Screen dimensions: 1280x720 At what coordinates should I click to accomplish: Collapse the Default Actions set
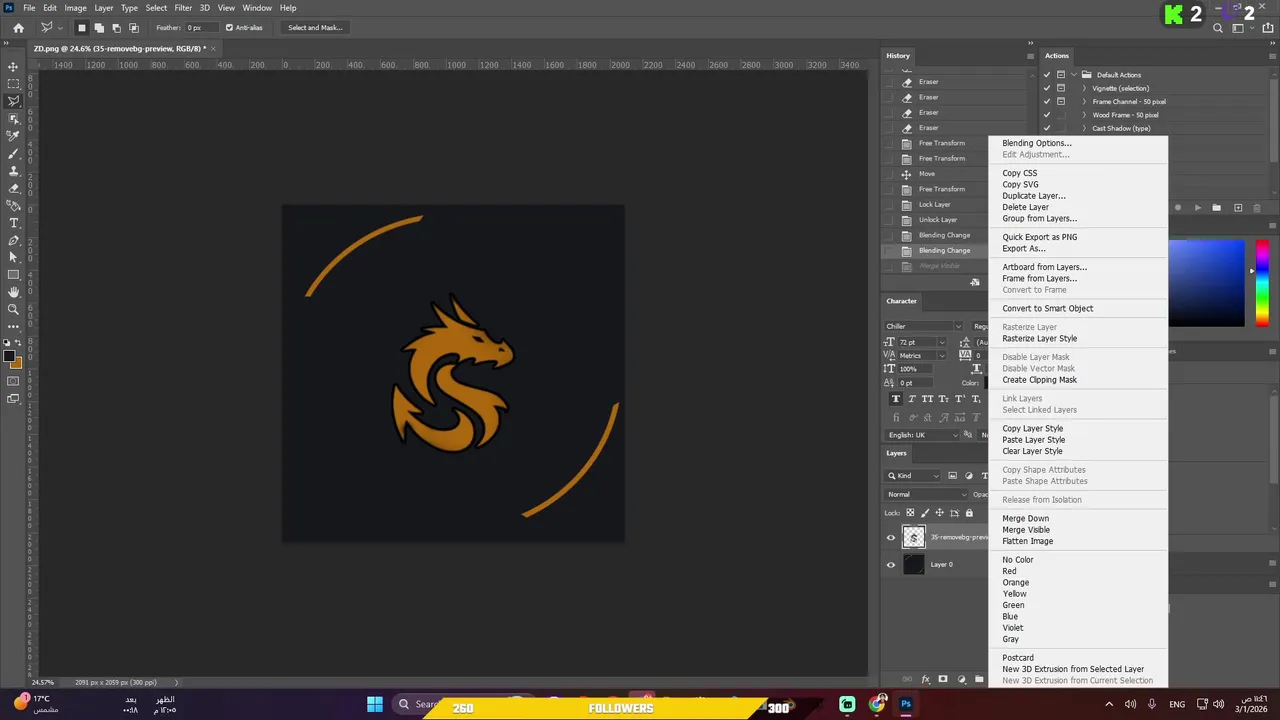point(1073,75)
